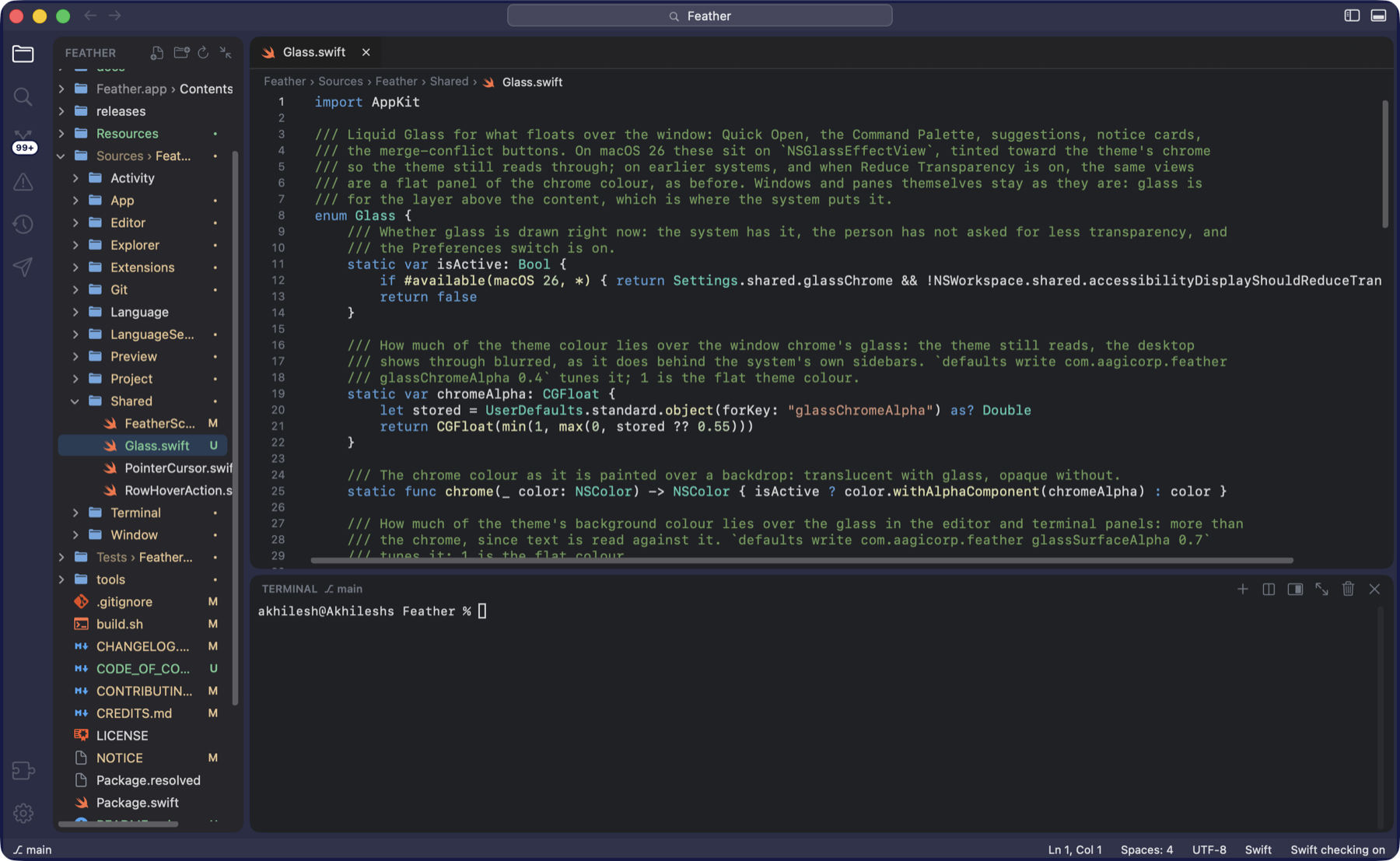Open the Search magnifier in activity bar
Viewport: 1400px width, 861px height.
tap(23, 96)
